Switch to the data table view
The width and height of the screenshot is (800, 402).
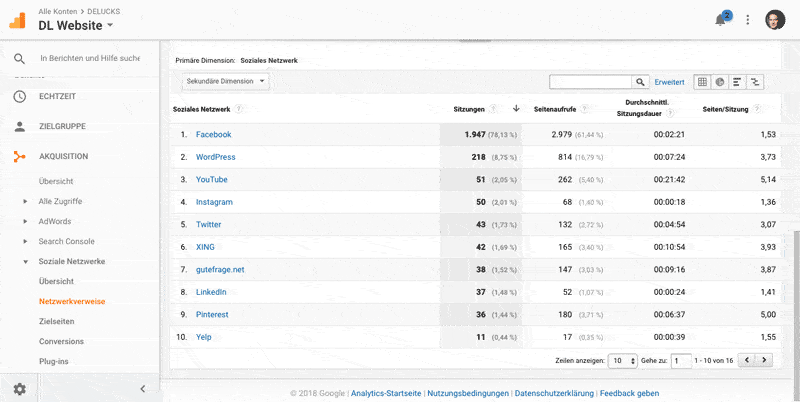703,82
